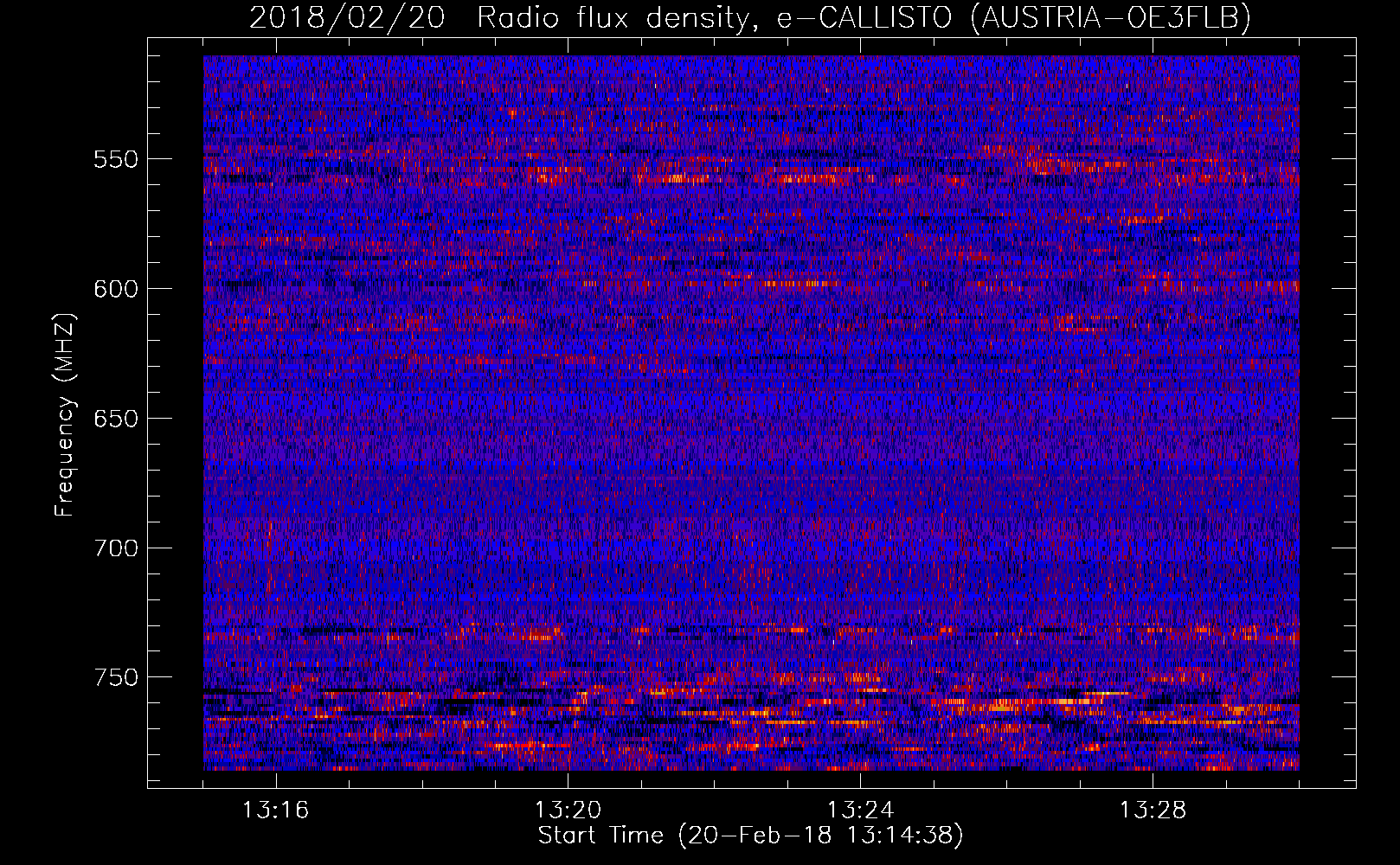Click the plot title 'Radio flux density, e-CALLISTO'
This screenshot has width=1400, height=865.
714,17
